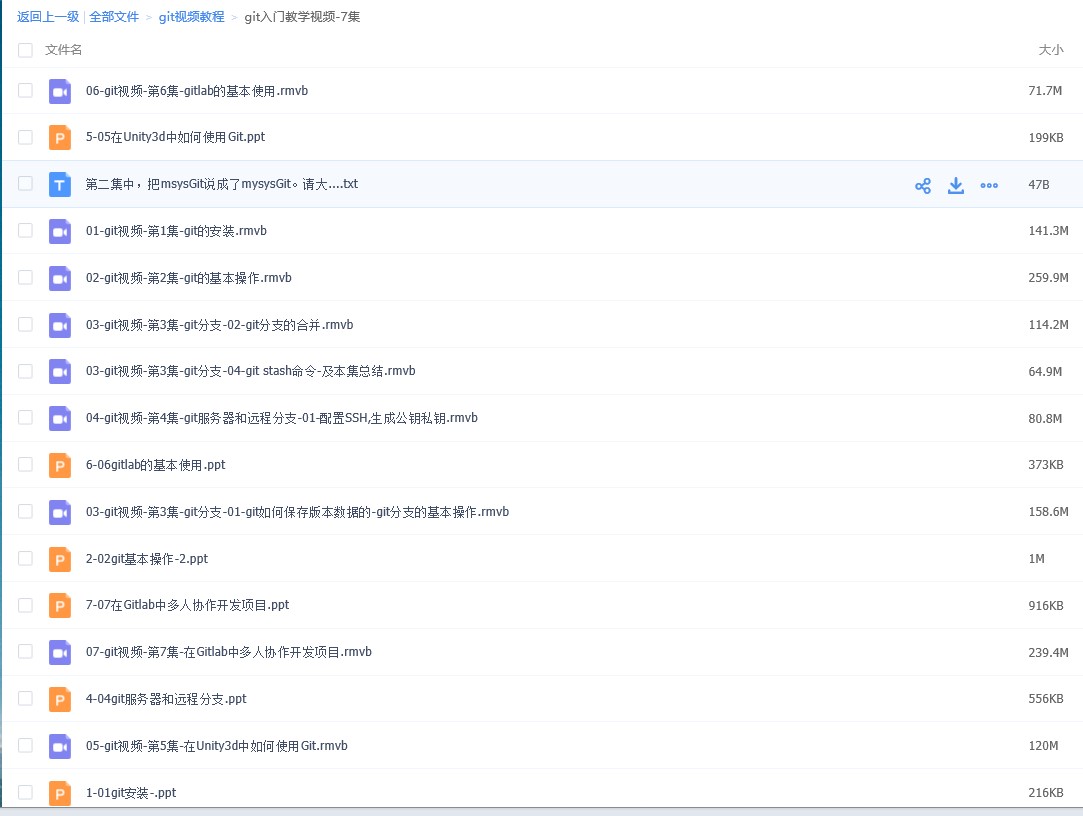Tick the checkbox for 第二集中 txt file
This screenshot has width=1083, height=816.
tap(26, 183)
